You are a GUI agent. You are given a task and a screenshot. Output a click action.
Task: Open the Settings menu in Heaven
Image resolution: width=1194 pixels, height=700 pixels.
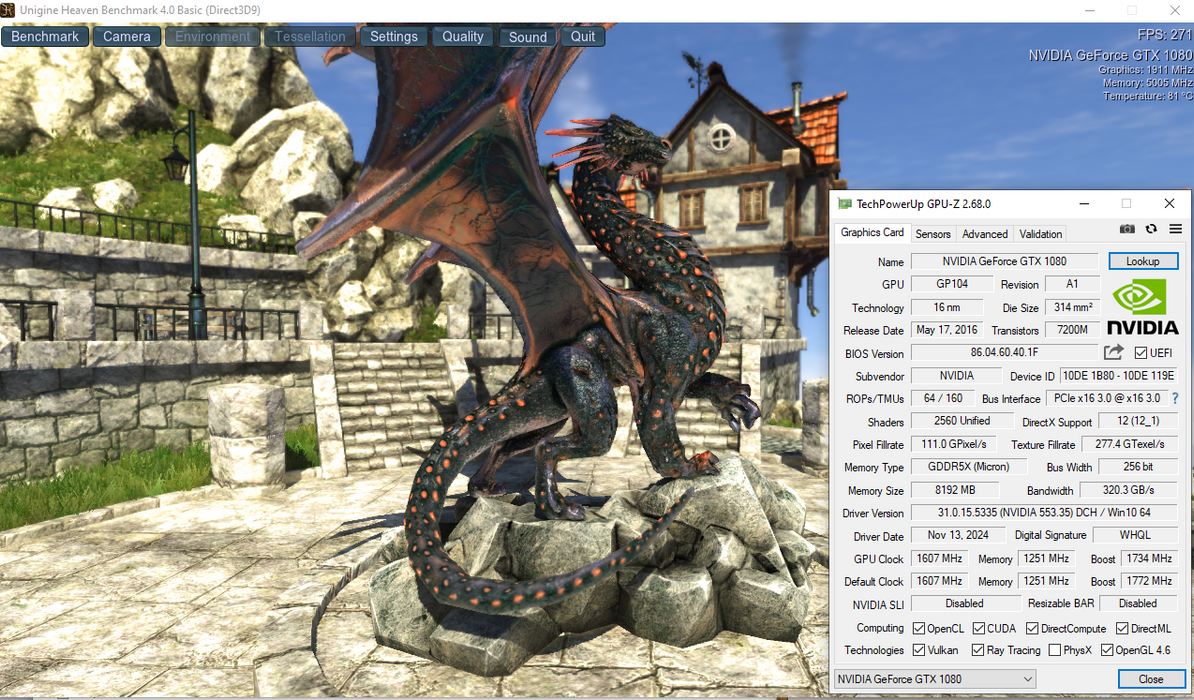click(394, 37)
